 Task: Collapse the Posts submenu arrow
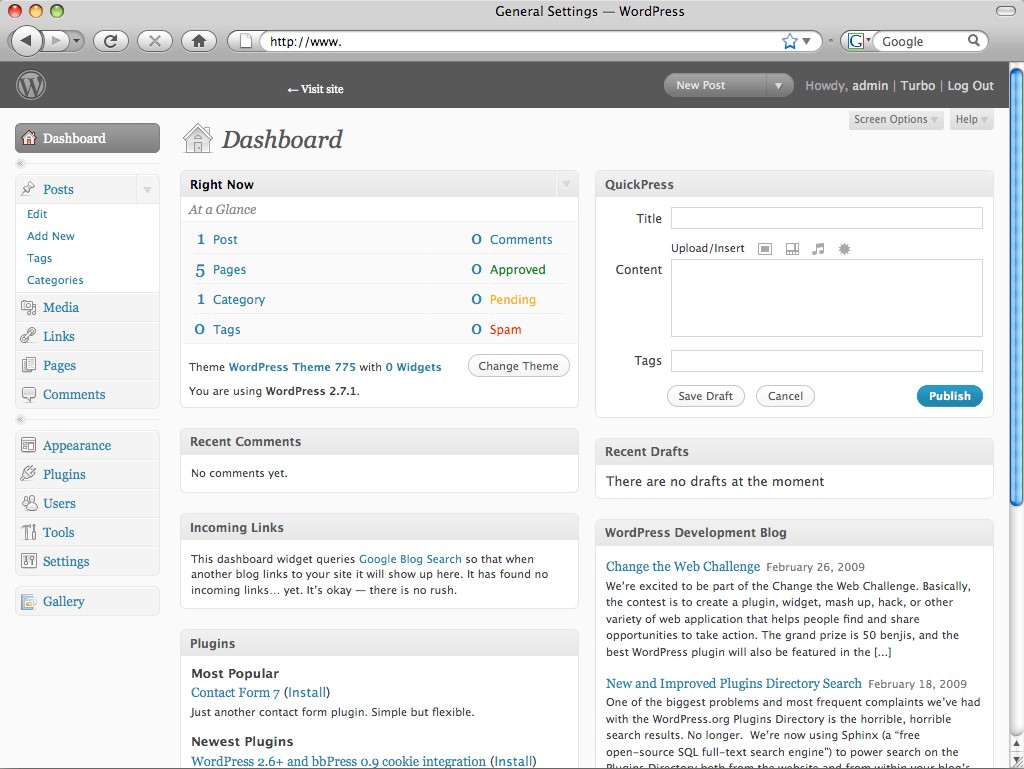pos(147,189)
